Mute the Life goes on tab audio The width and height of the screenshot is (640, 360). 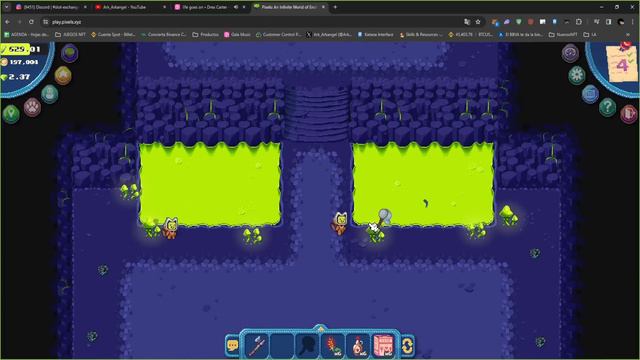[236, 7]
